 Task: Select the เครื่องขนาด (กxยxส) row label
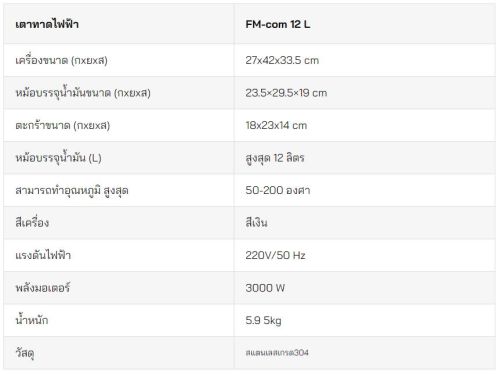coord(61,60)
